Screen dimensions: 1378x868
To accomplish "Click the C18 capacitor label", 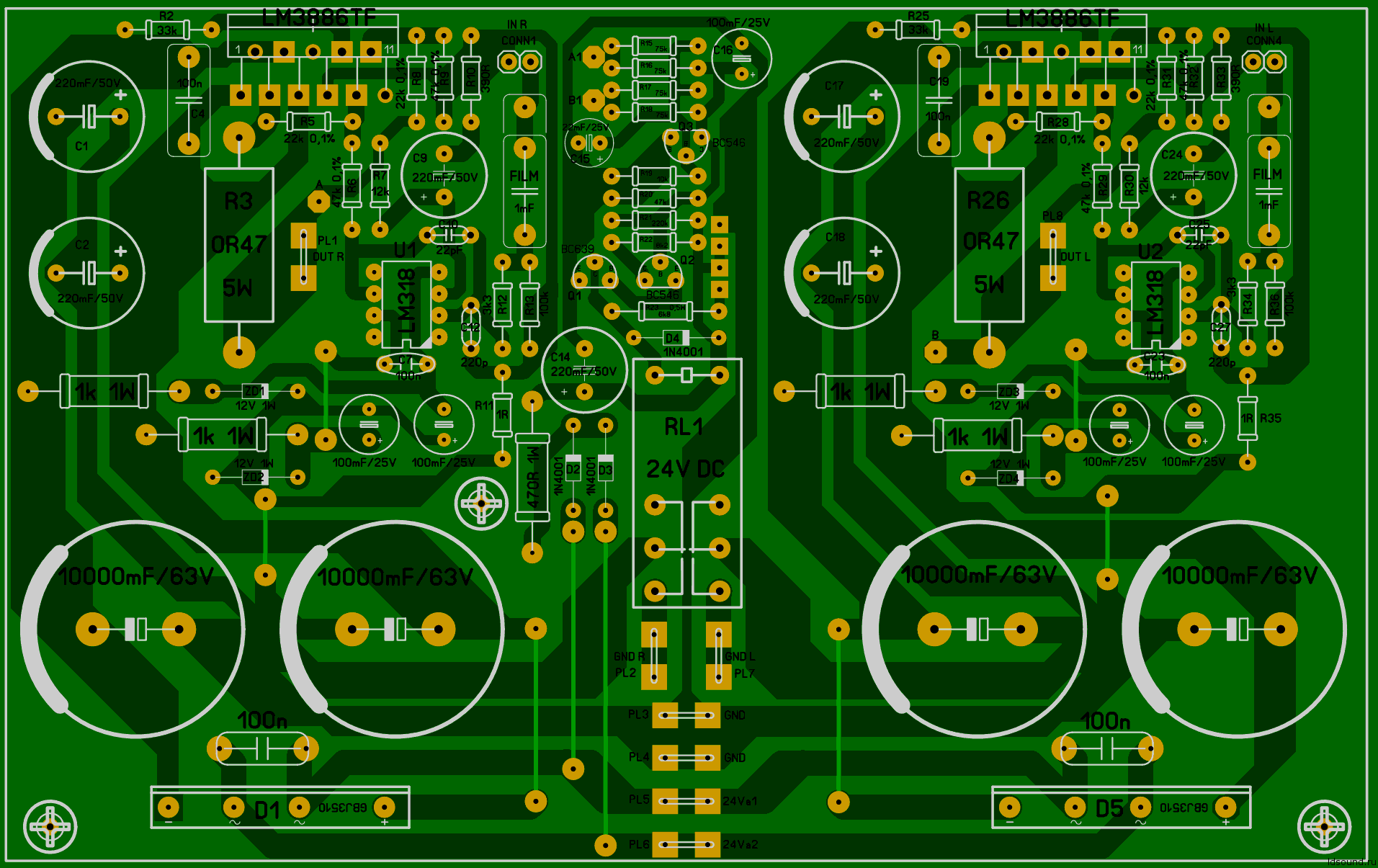I will pyautogui.click(x=835, y=237).
